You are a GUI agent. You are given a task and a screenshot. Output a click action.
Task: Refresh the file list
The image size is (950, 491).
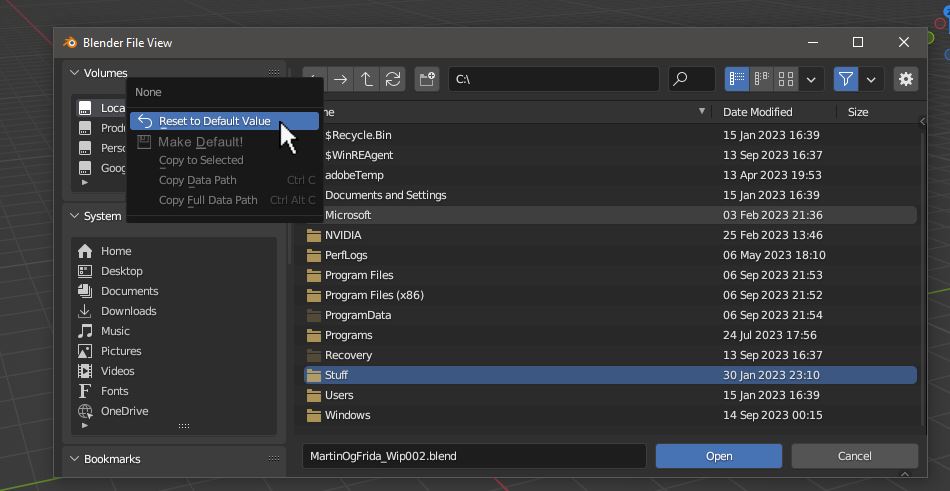[x=393, y=79]
